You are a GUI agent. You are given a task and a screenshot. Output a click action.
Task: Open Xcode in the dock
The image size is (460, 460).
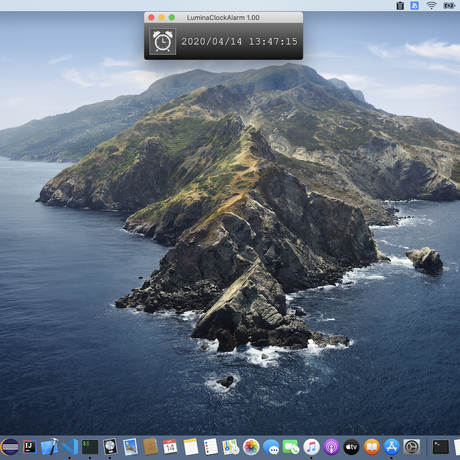coord(50,447)
